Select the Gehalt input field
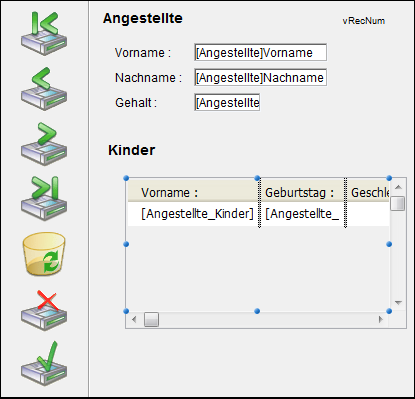Screen dimensions: 415x399 coord(227,102)
